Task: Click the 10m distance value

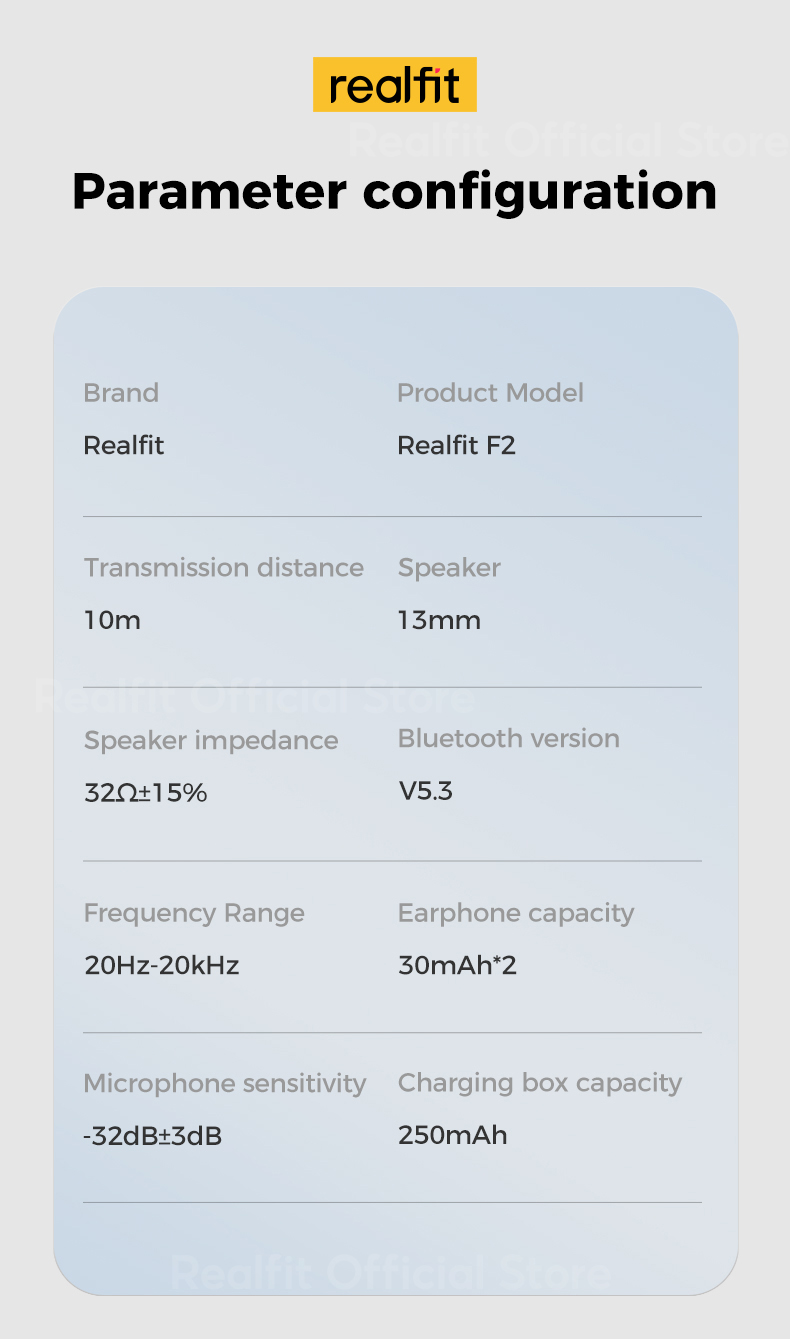Action: click(x=112, y=621)
